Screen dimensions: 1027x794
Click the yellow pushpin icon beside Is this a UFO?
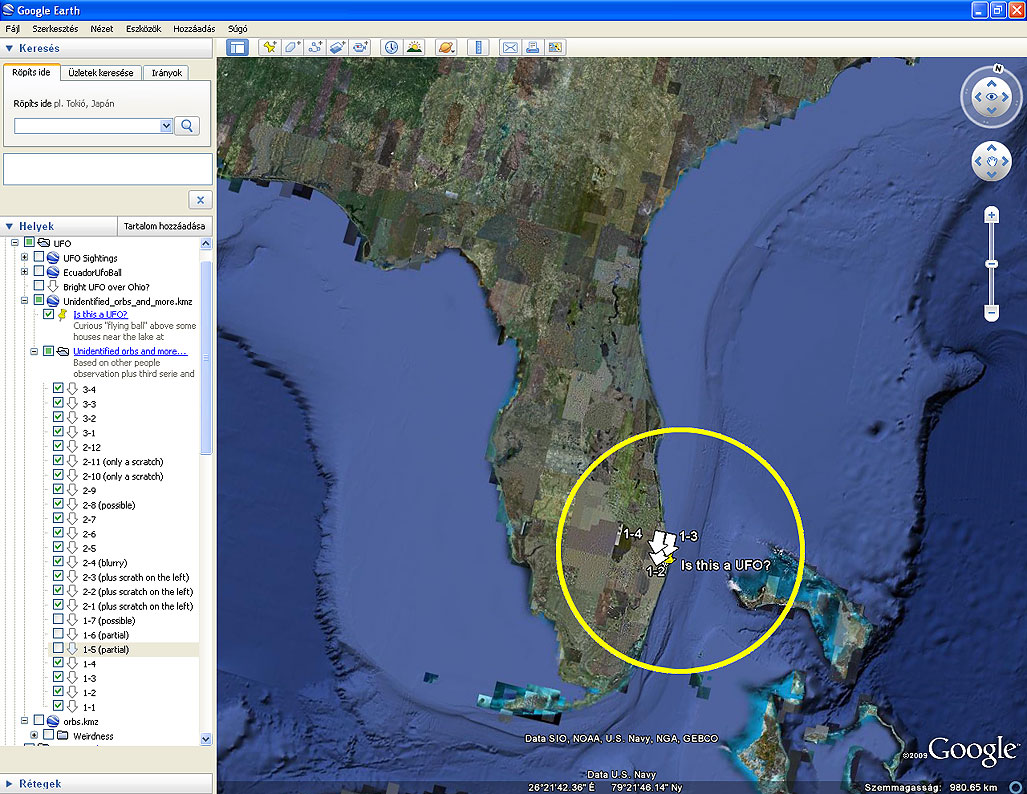[x=63, y=314]
